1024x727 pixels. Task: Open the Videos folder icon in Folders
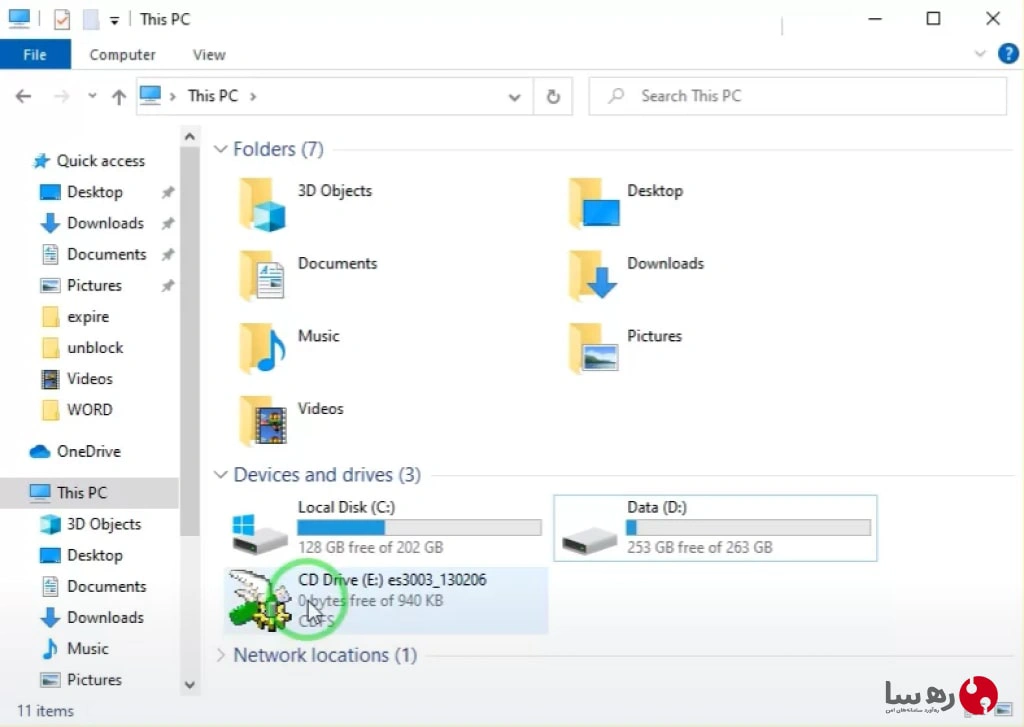click(262, 421)
